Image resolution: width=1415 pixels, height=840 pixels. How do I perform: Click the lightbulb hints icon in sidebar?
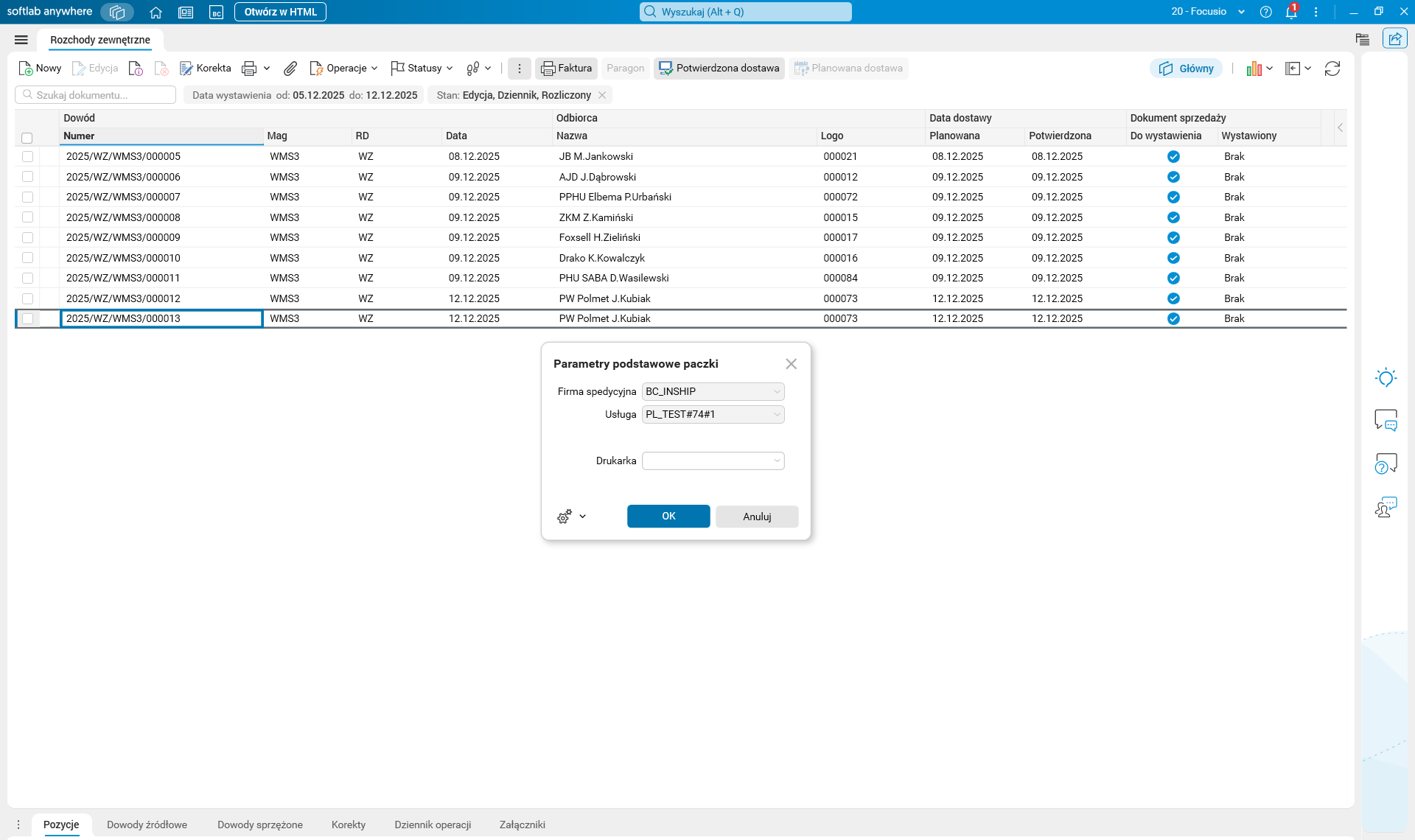coord(1386,378)
